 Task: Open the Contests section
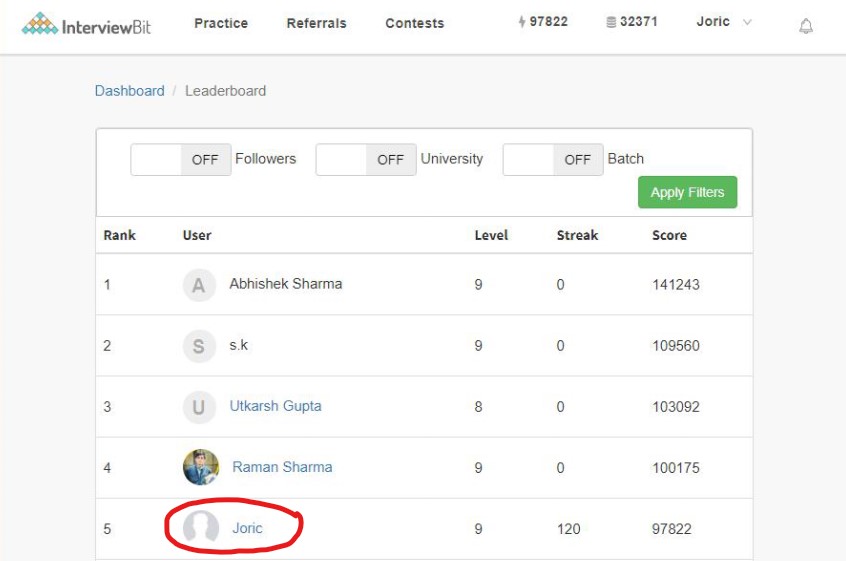[x=415, y=23]
